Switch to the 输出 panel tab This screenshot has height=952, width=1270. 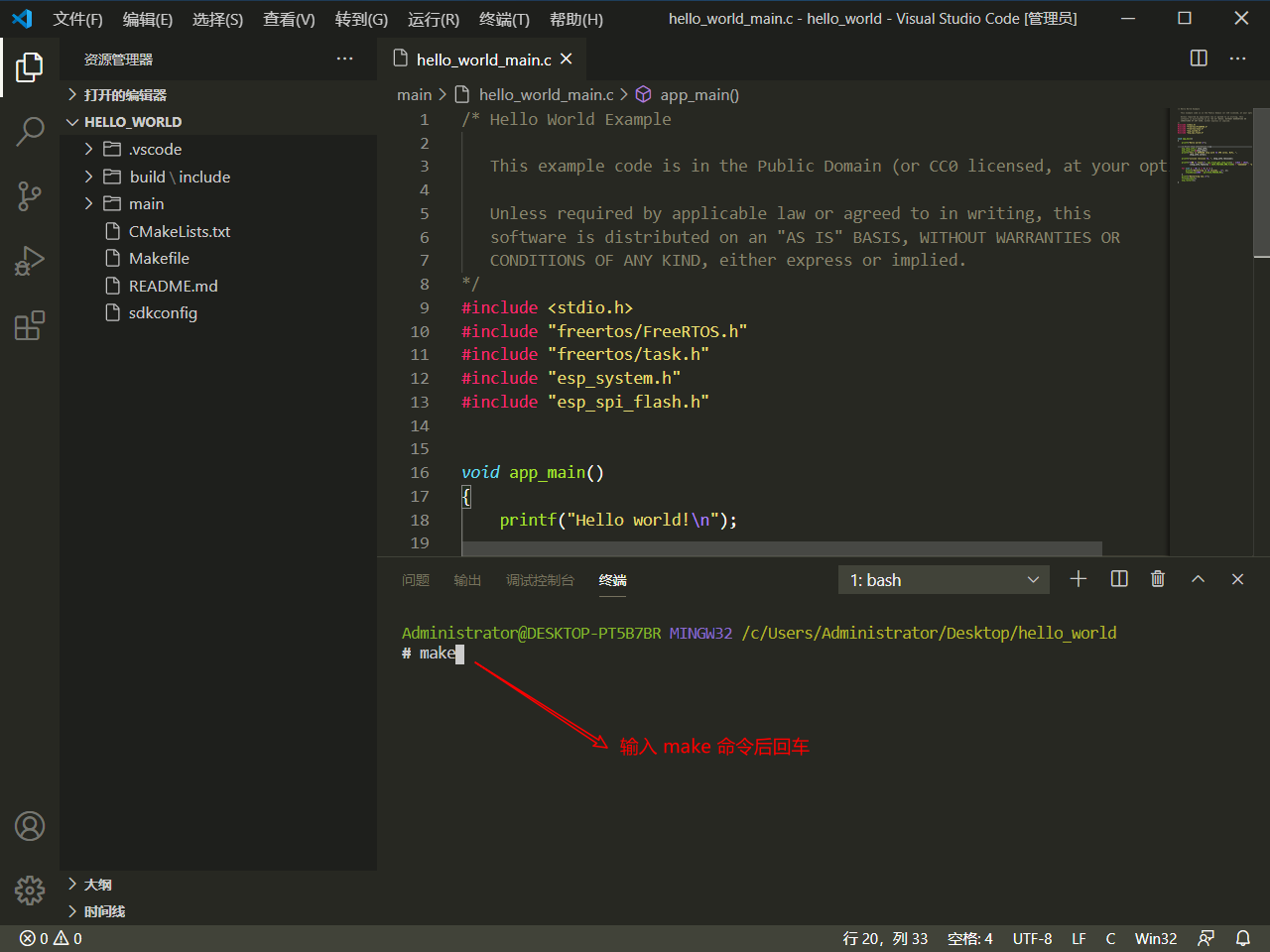[x=467, y=580]
